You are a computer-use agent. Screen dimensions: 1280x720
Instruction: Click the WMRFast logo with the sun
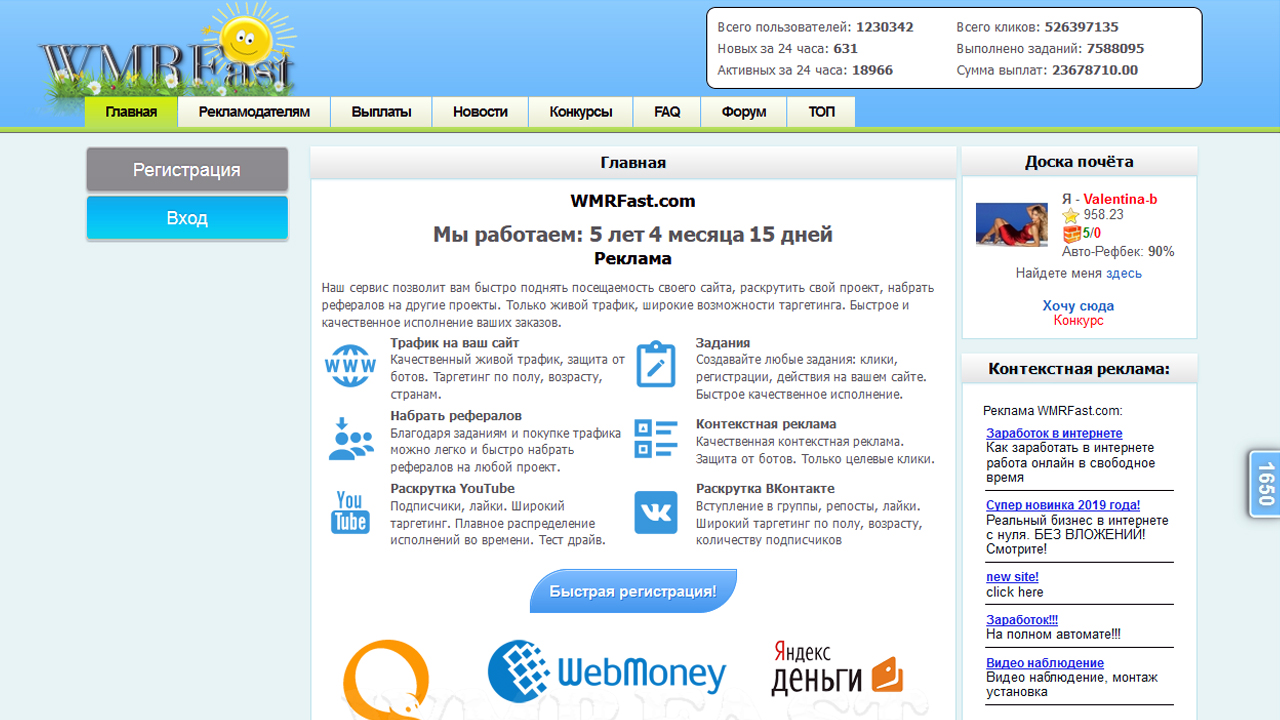(x=167, y=58)
